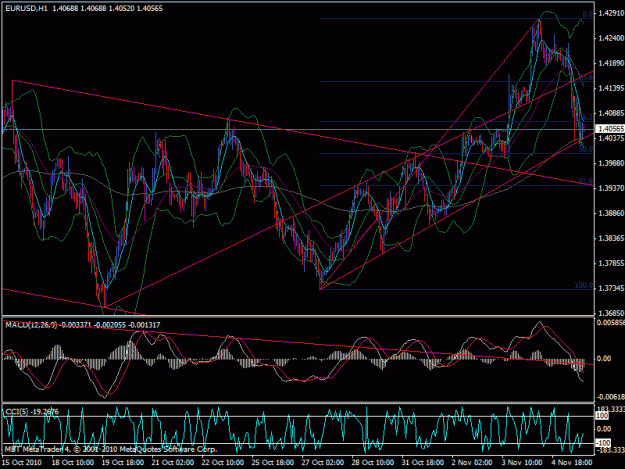Click the 1.42400 price axis label
The width and height of the screenshot is (625, 469).
(611, 38)
